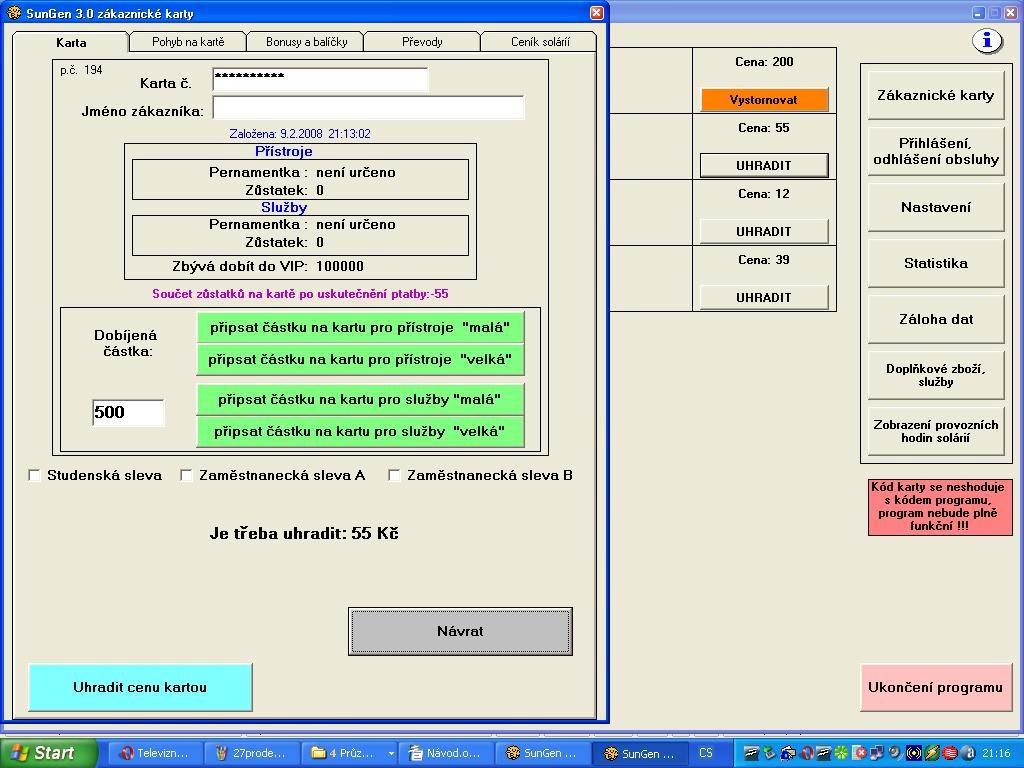Click Přihlášení, odhlášení obsluhy button

point(936,152)
